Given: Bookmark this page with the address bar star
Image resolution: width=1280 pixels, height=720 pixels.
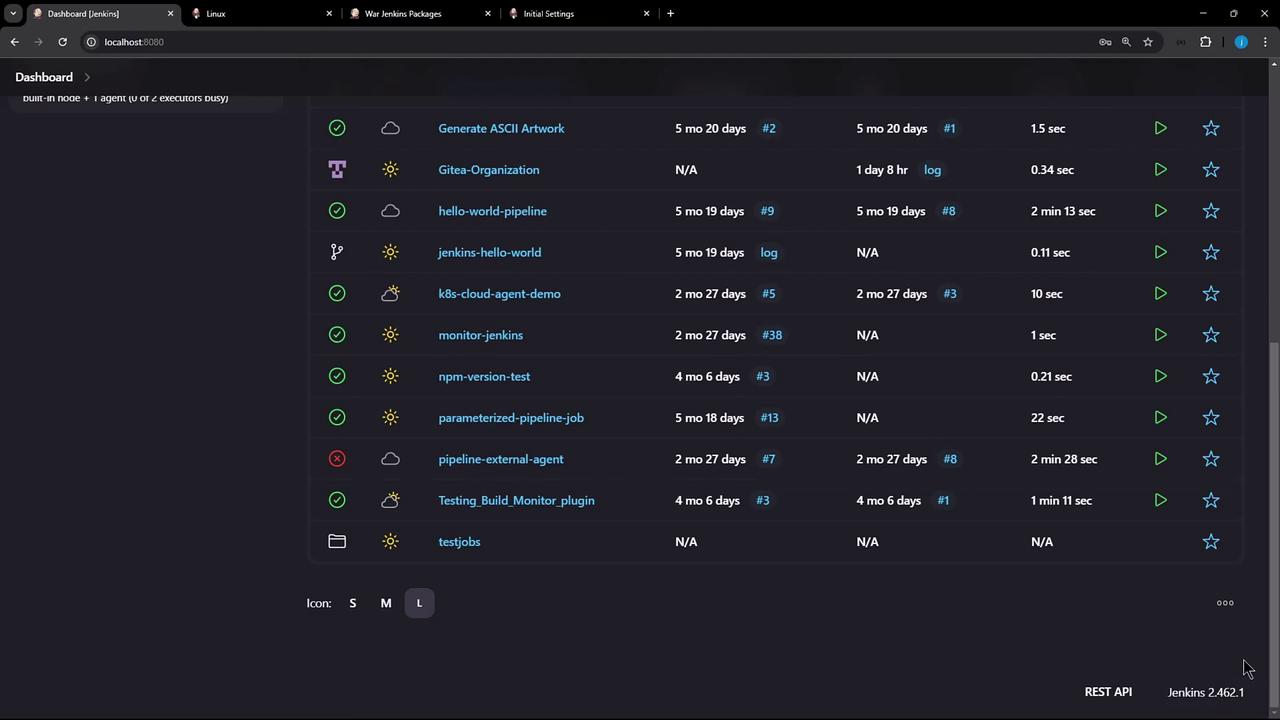Looking at the screenshot, I should 1148,42.
